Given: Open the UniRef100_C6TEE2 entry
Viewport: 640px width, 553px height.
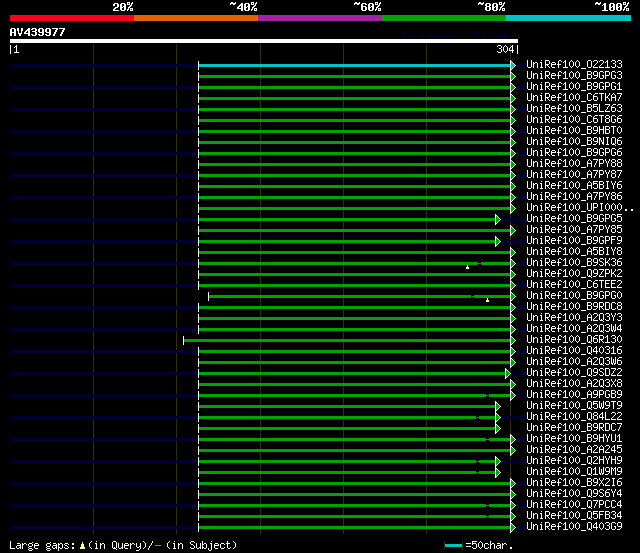Looking at the screenshot, I should pos(574,285).
